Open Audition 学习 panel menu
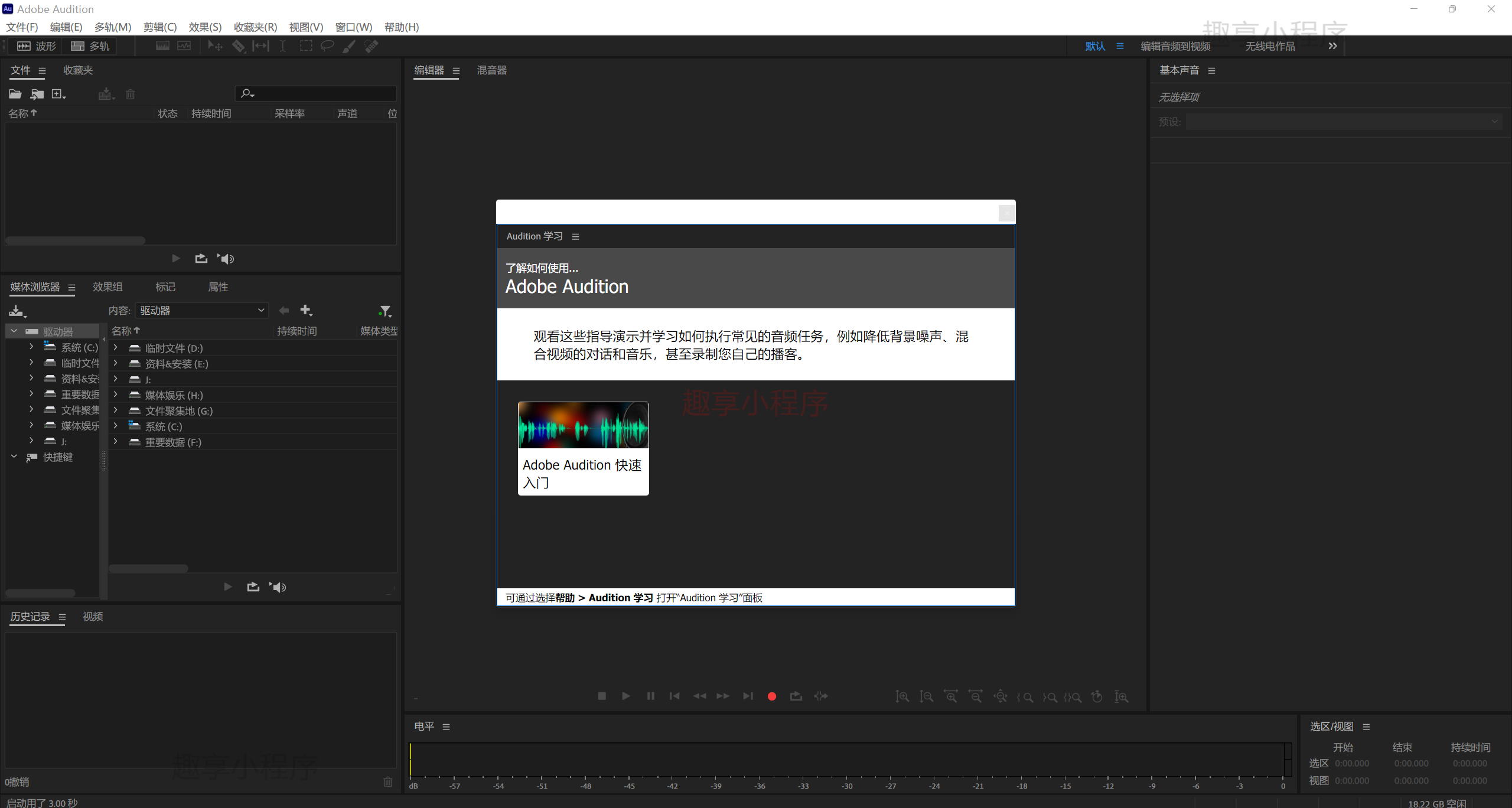1512x808 pixels. point(575,236)
